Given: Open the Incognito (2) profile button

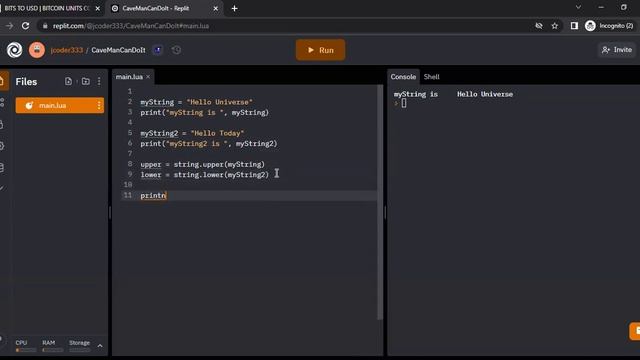Looking at the screenshot, I should (x=610, y=26).
